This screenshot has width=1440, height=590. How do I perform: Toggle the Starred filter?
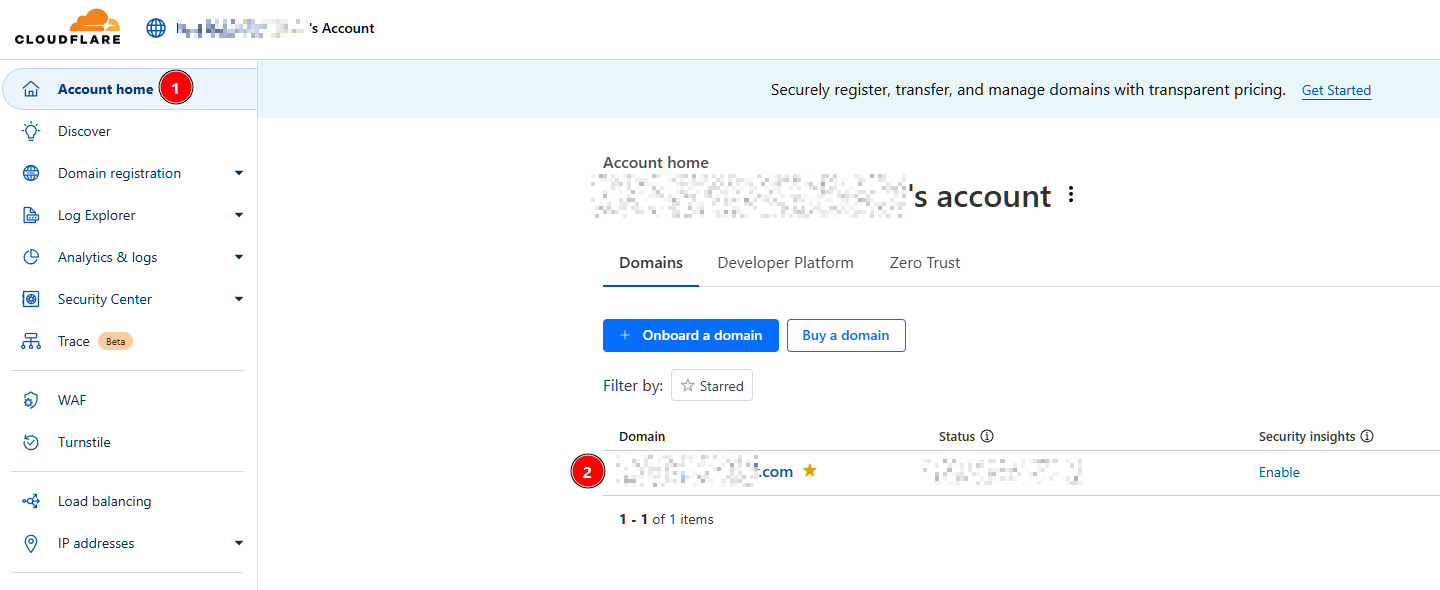pyautogui.click(x=712, y=386)
